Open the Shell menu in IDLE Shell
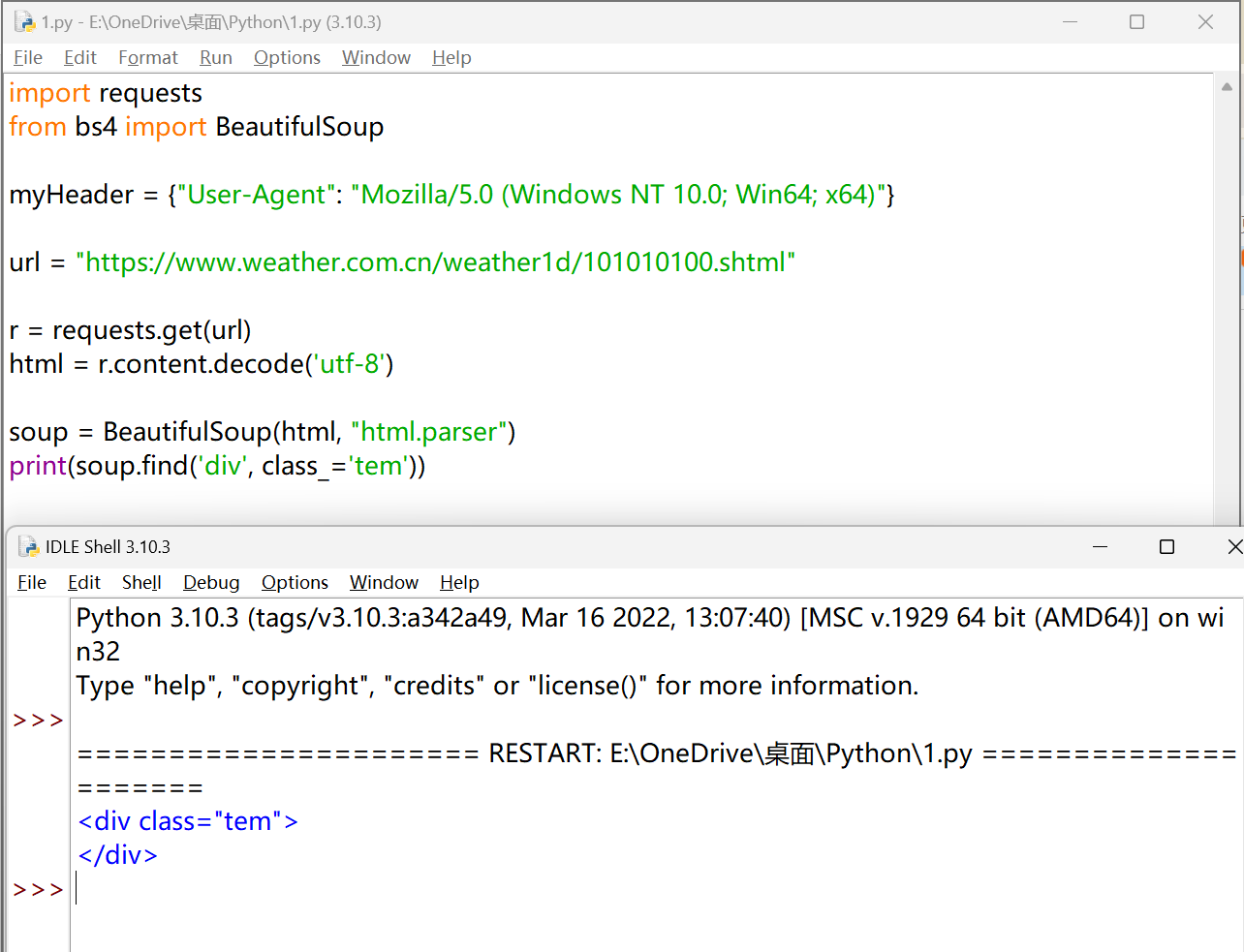 [141, 583]
